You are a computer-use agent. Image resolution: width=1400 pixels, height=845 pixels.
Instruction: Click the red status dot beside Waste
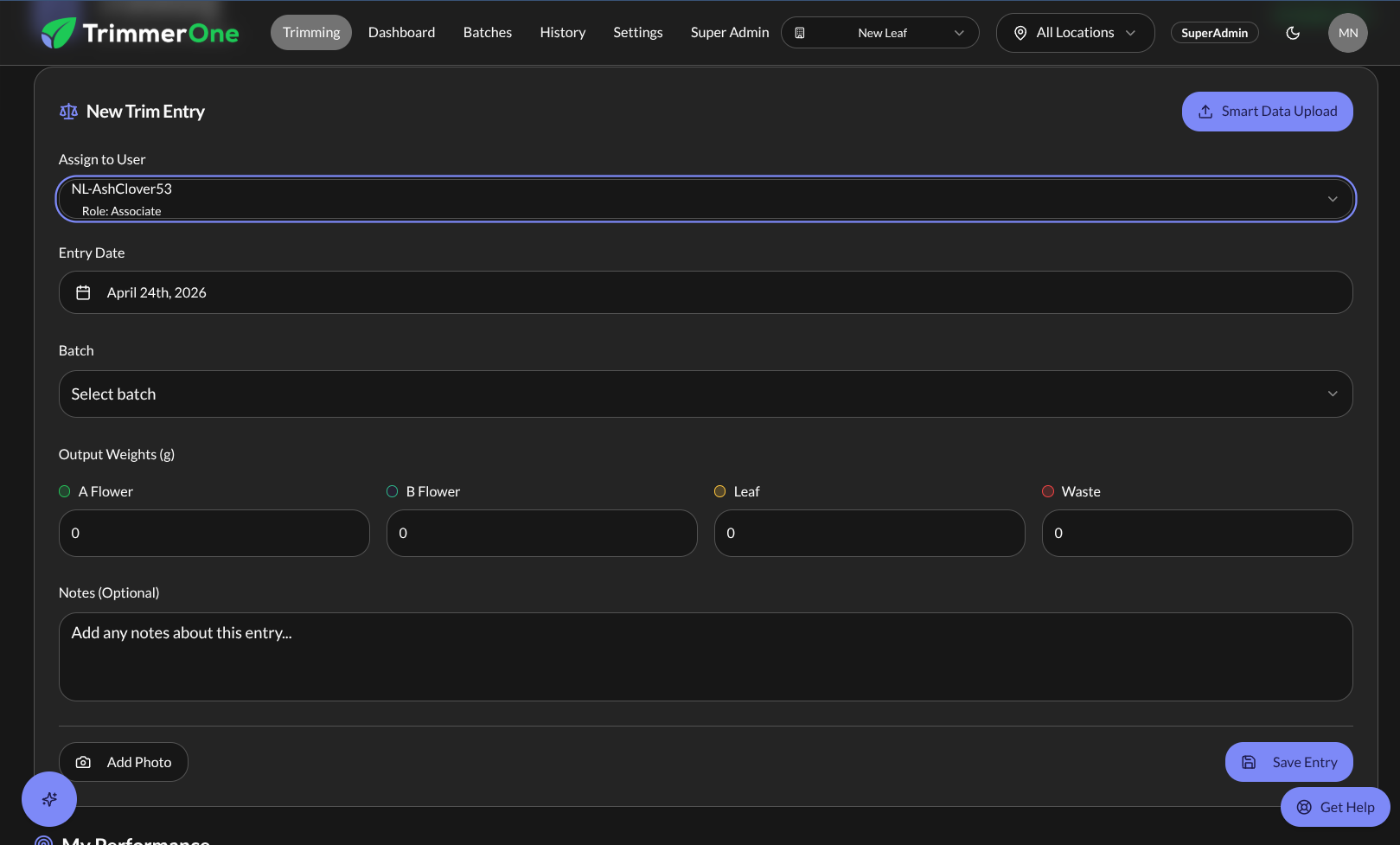[x=1047, y=490]
